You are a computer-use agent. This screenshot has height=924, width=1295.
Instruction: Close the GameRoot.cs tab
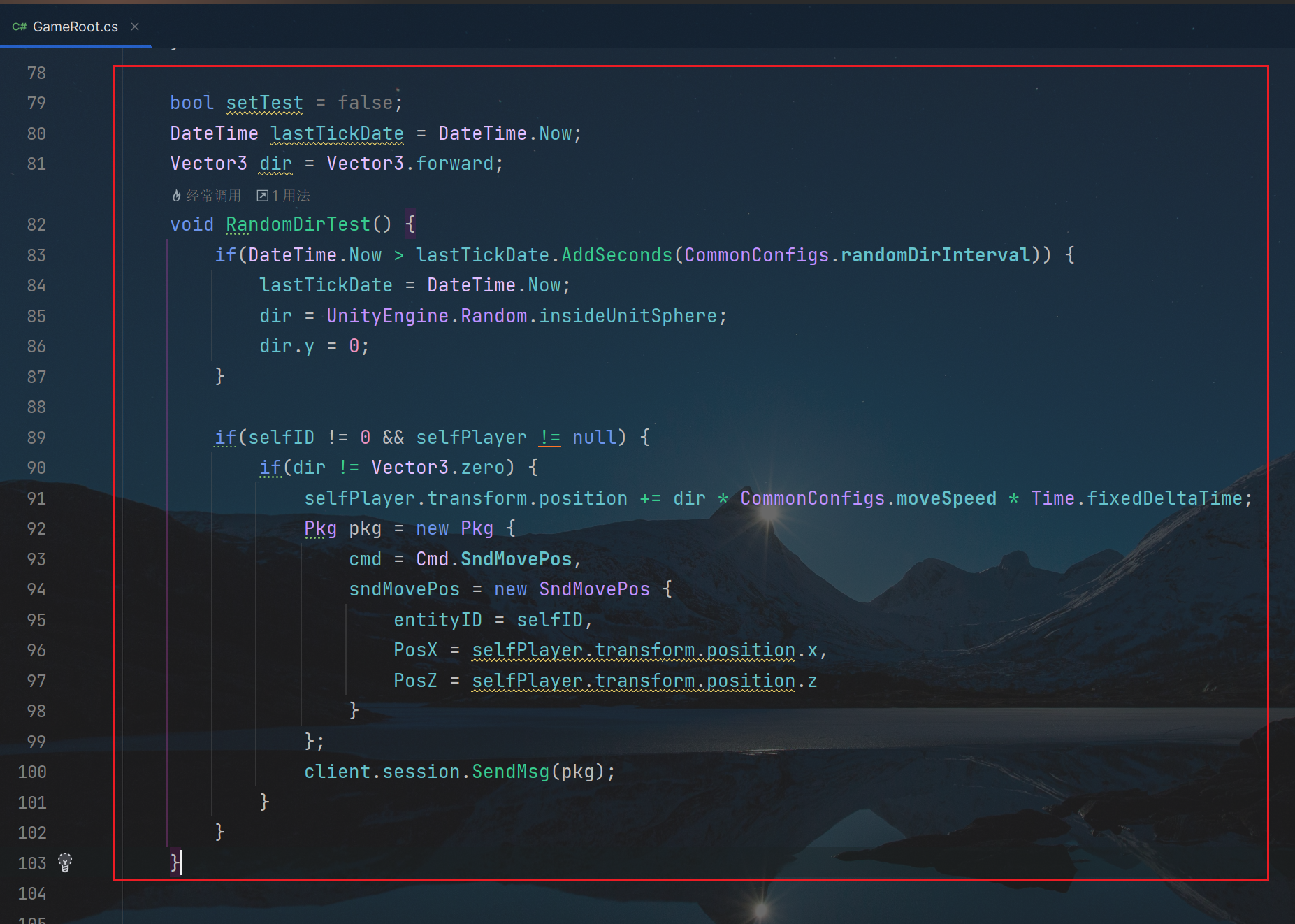pos(135,27)
